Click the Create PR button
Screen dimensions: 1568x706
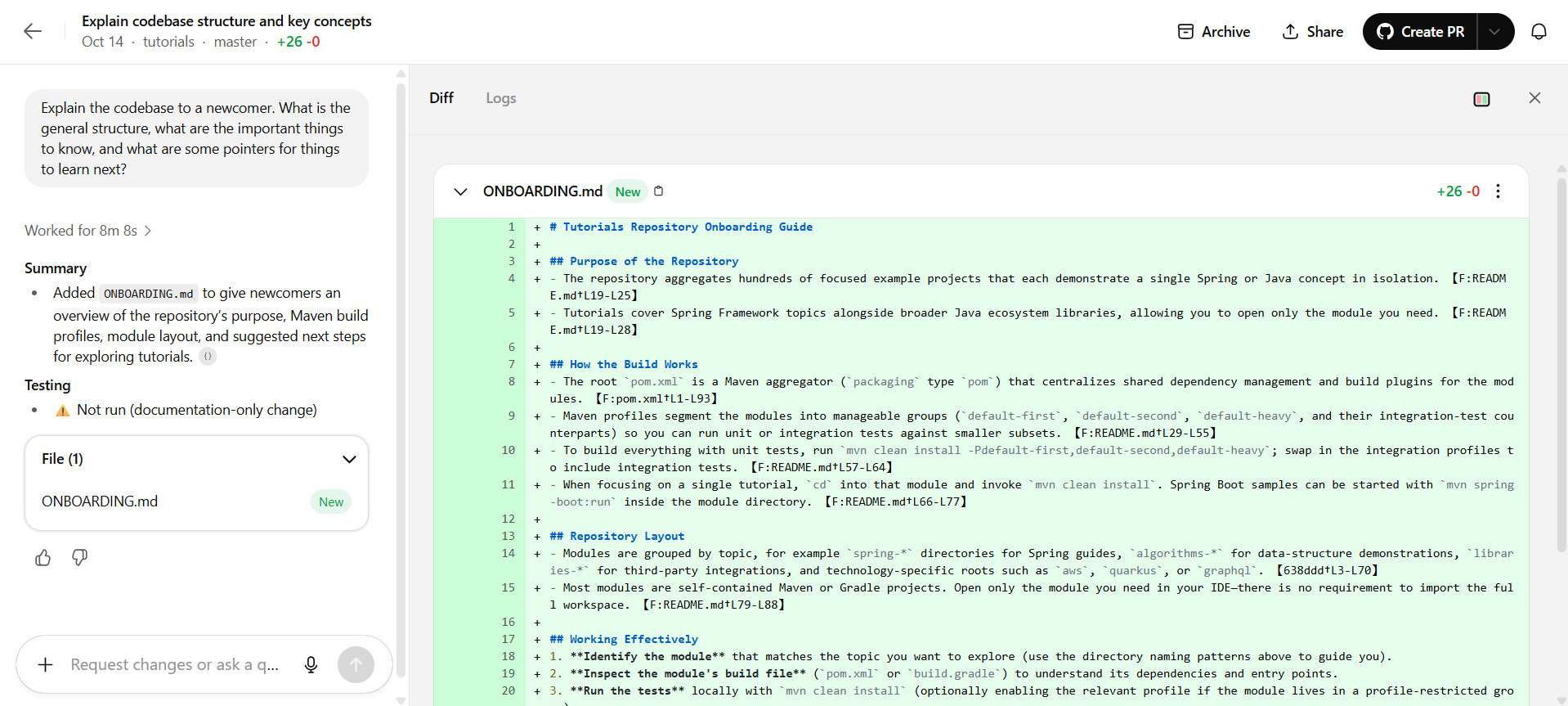click(x=1421, y=32)
